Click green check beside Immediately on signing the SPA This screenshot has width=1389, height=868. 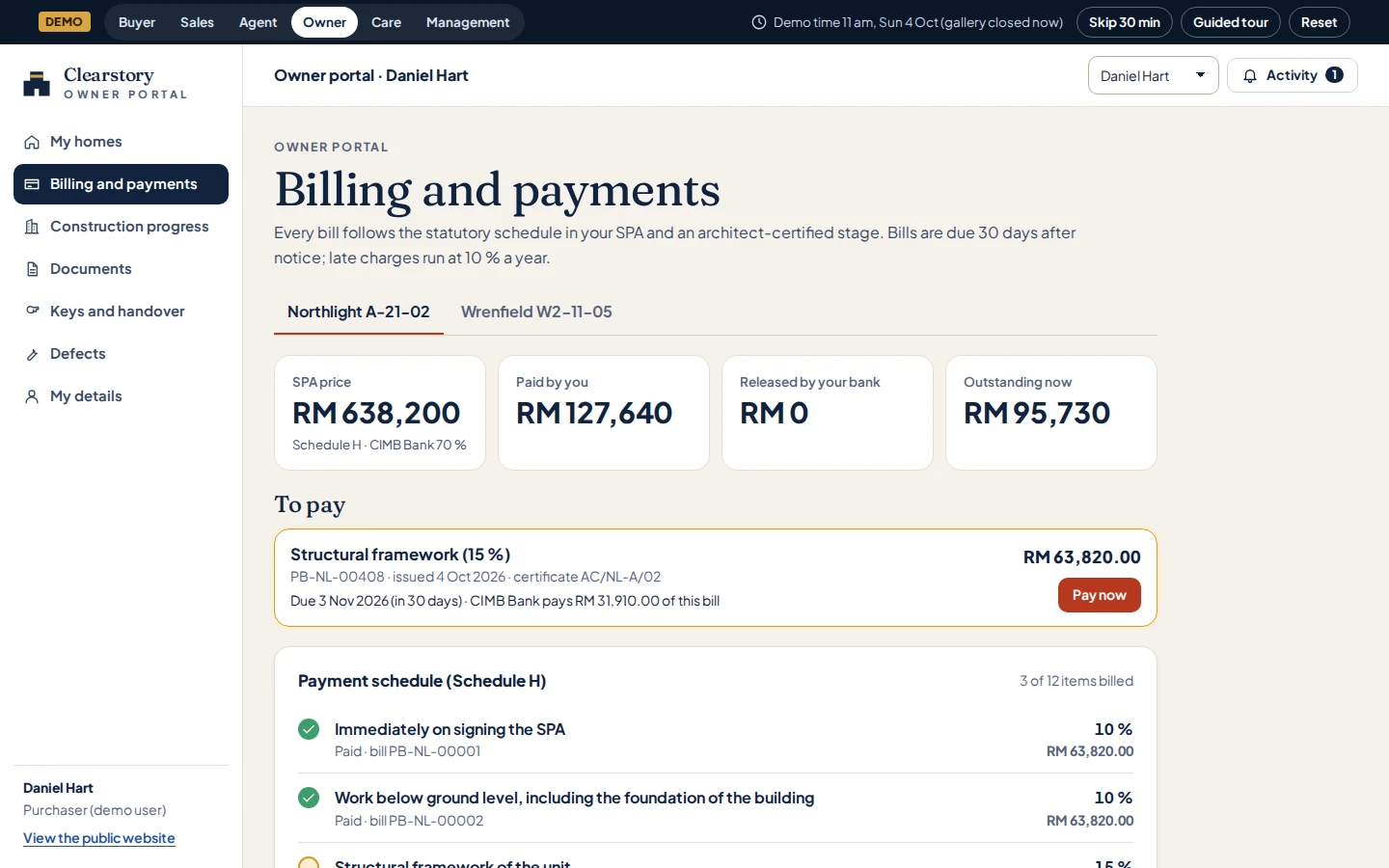click(x=309, y=729)
